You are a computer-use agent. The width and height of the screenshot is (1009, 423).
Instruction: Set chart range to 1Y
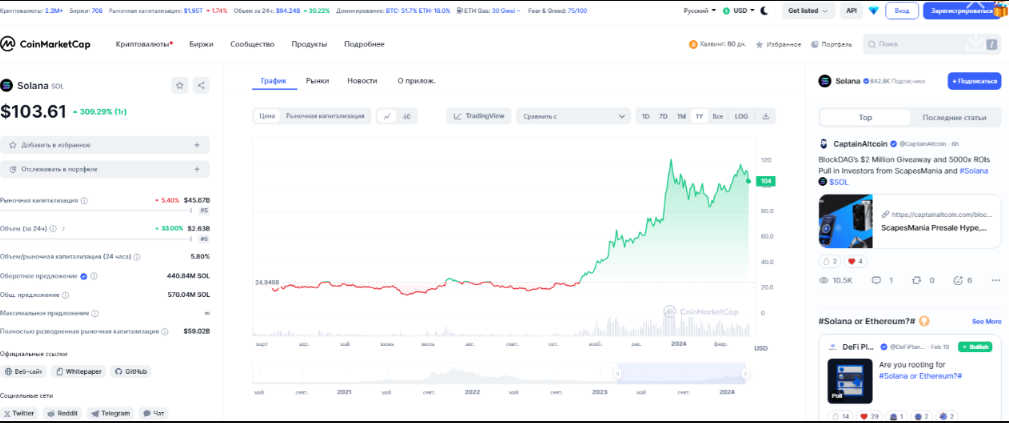coord(699,117)
